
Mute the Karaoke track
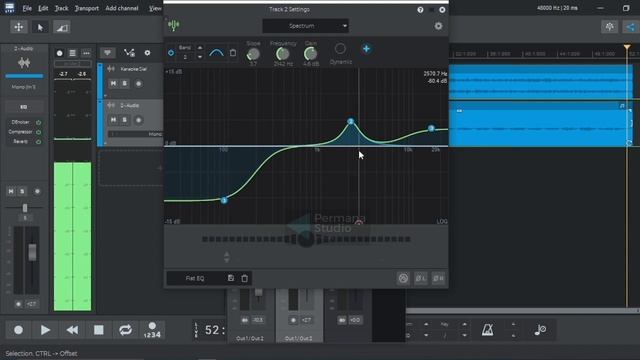coord(113,83)
